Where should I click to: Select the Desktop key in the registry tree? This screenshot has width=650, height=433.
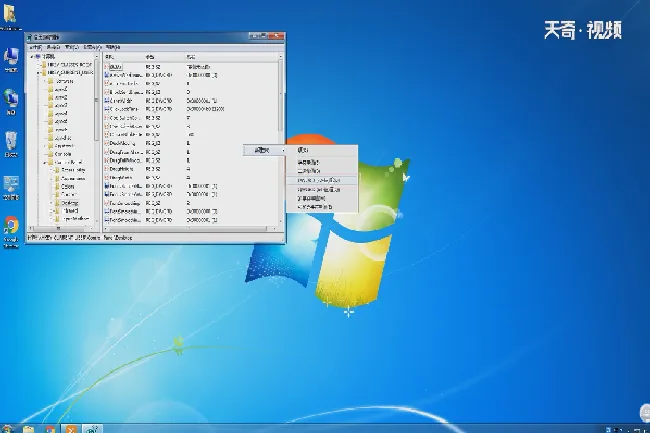[69, 203]
